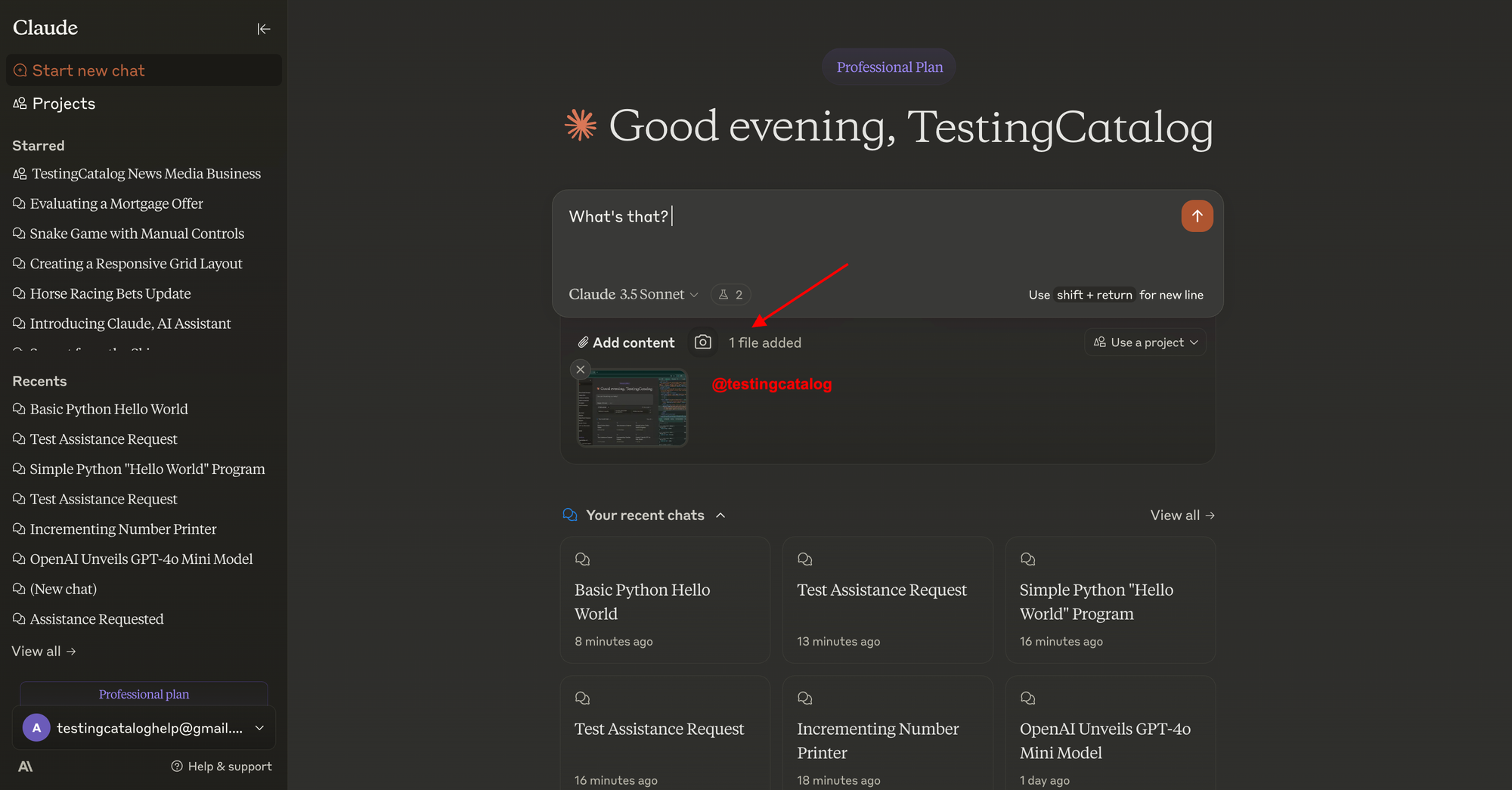Attach files using the Add content paperclip icon
Screen dimensions: 1512x790
click(583, 342)
